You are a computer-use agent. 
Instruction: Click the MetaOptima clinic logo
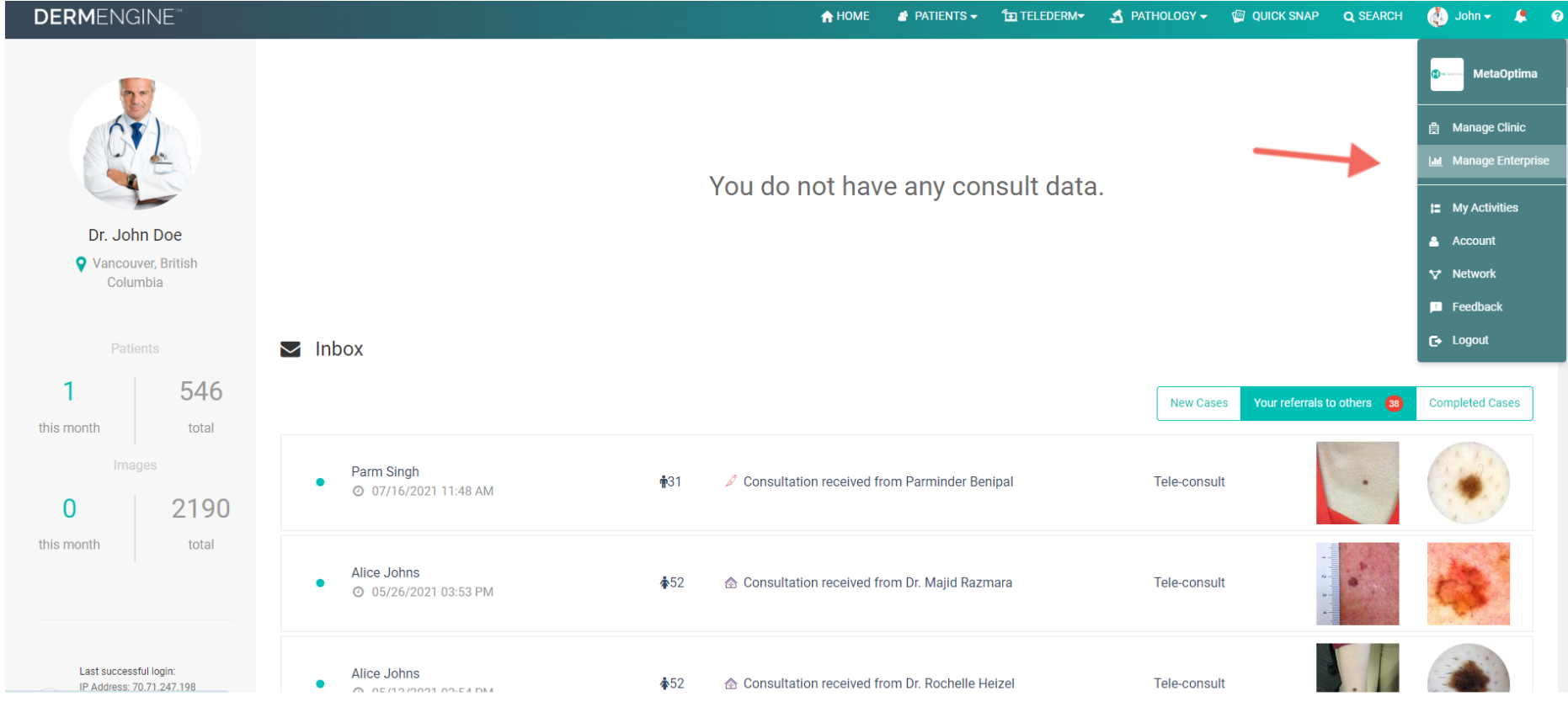pos(1447,74)
